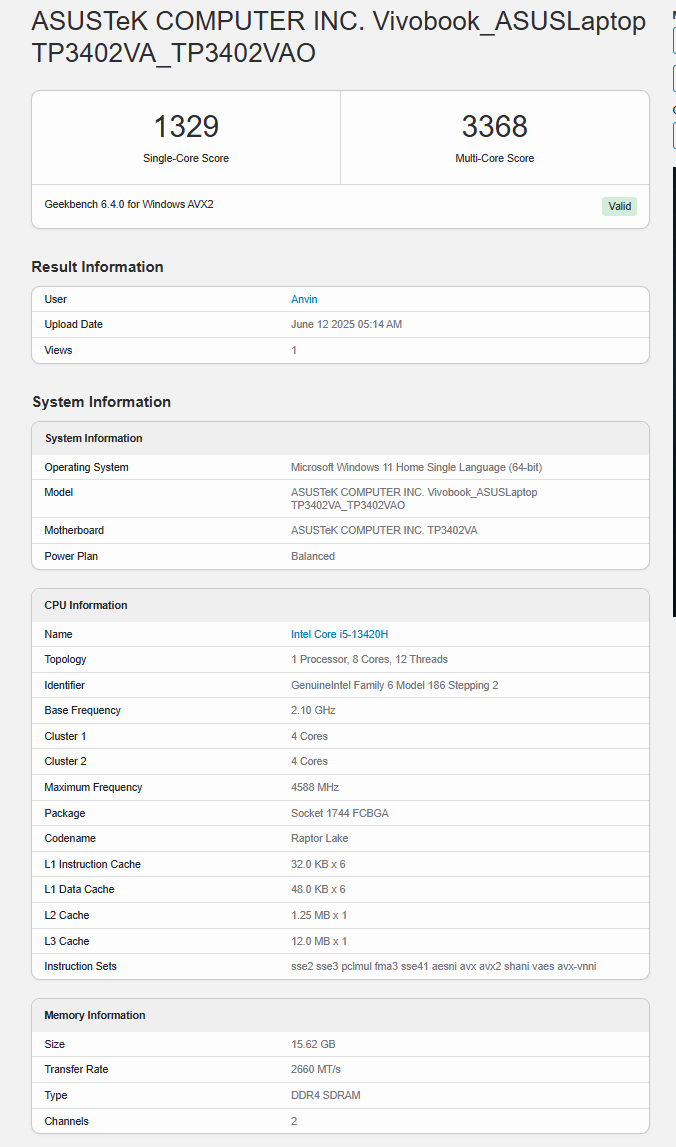Click the 48.0 KB x 6 data cache value
Screen dimensions: 676x1147
click(318, 890)
